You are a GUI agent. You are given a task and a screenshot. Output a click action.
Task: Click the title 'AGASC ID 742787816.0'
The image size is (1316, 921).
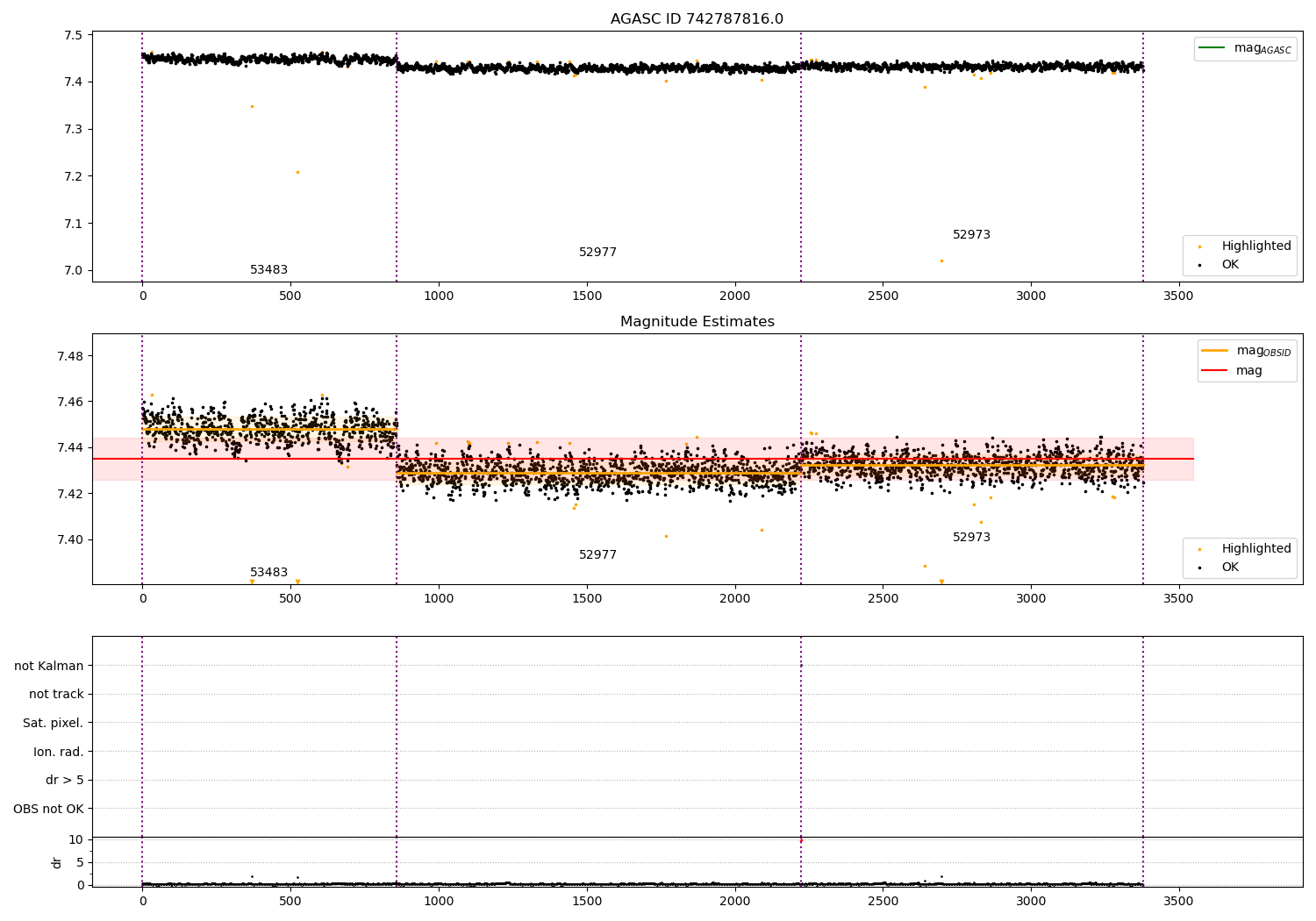[x=697, y=19]
